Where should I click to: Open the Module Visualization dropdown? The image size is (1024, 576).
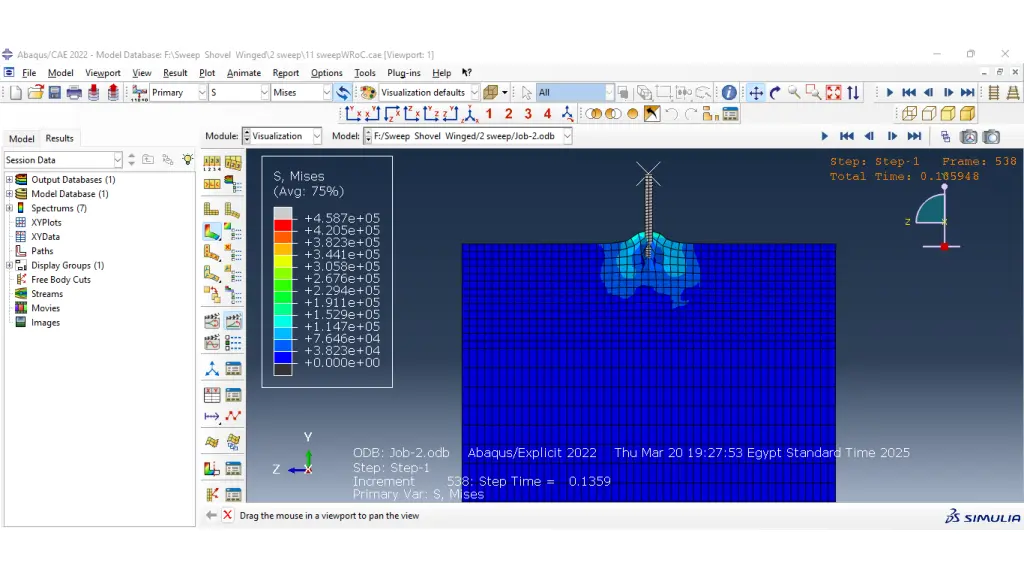pos(282,136)
